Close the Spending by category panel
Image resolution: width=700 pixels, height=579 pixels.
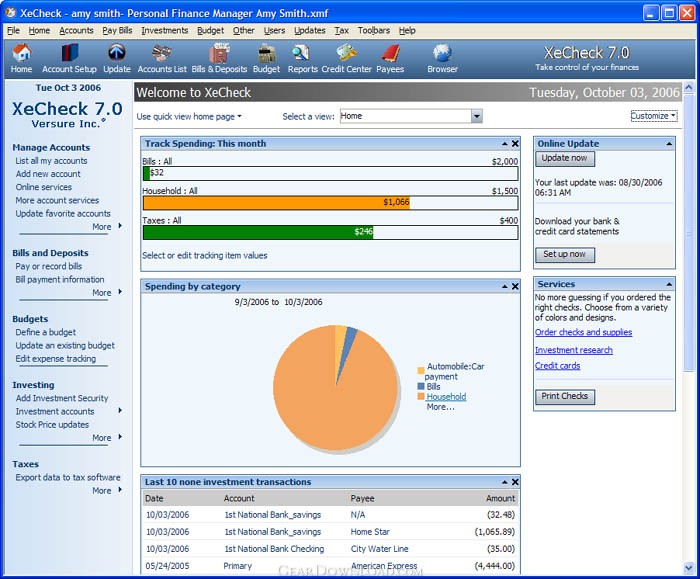(x=515, y=287)
